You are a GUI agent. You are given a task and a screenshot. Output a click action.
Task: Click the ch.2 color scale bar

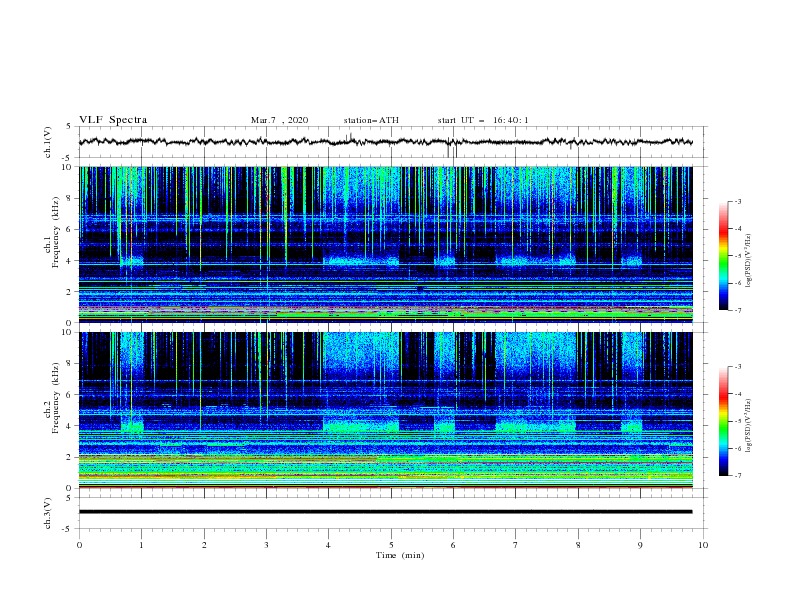[x=723, y=421]
